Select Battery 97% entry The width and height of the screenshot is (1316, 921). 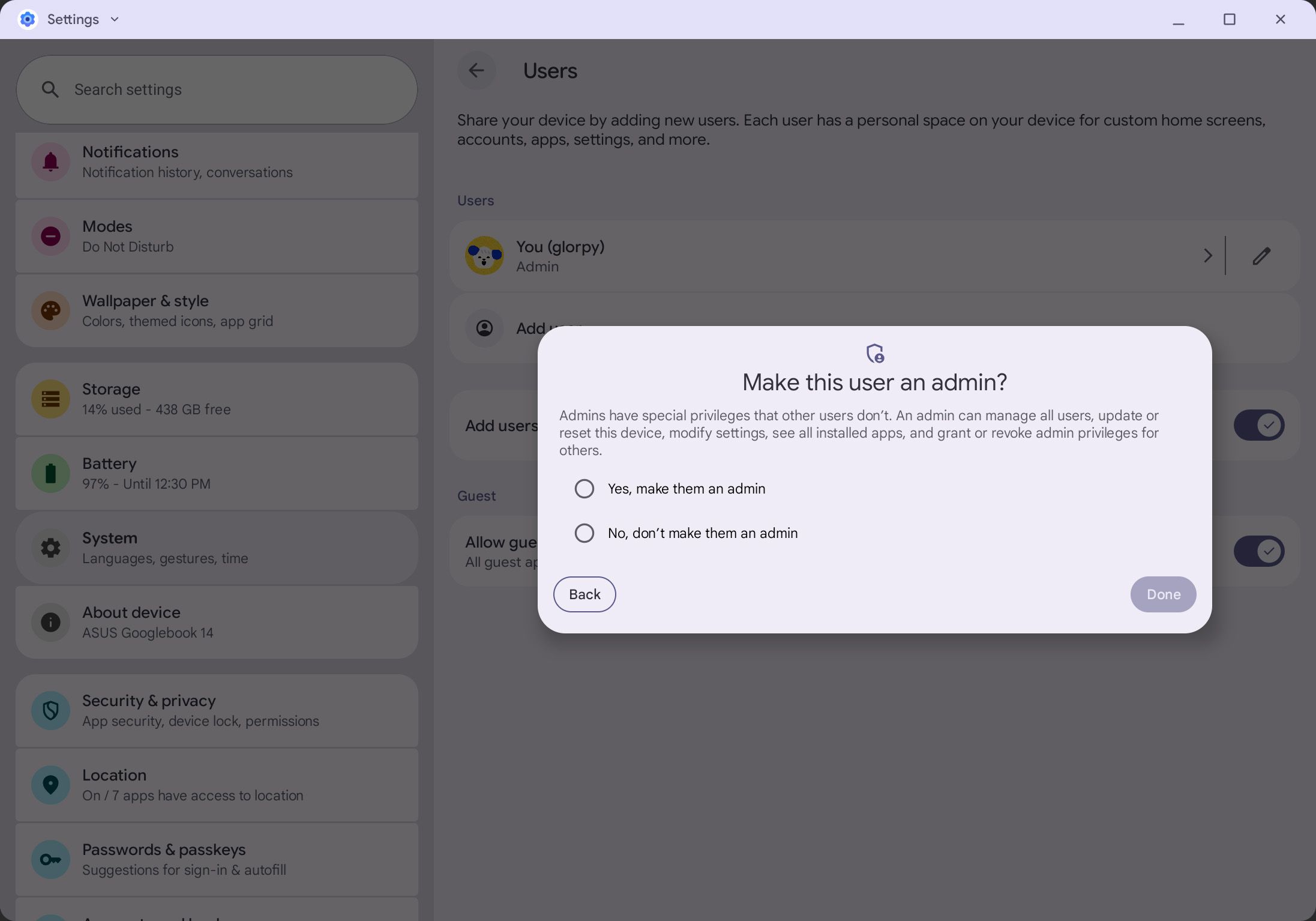[217, 473]
